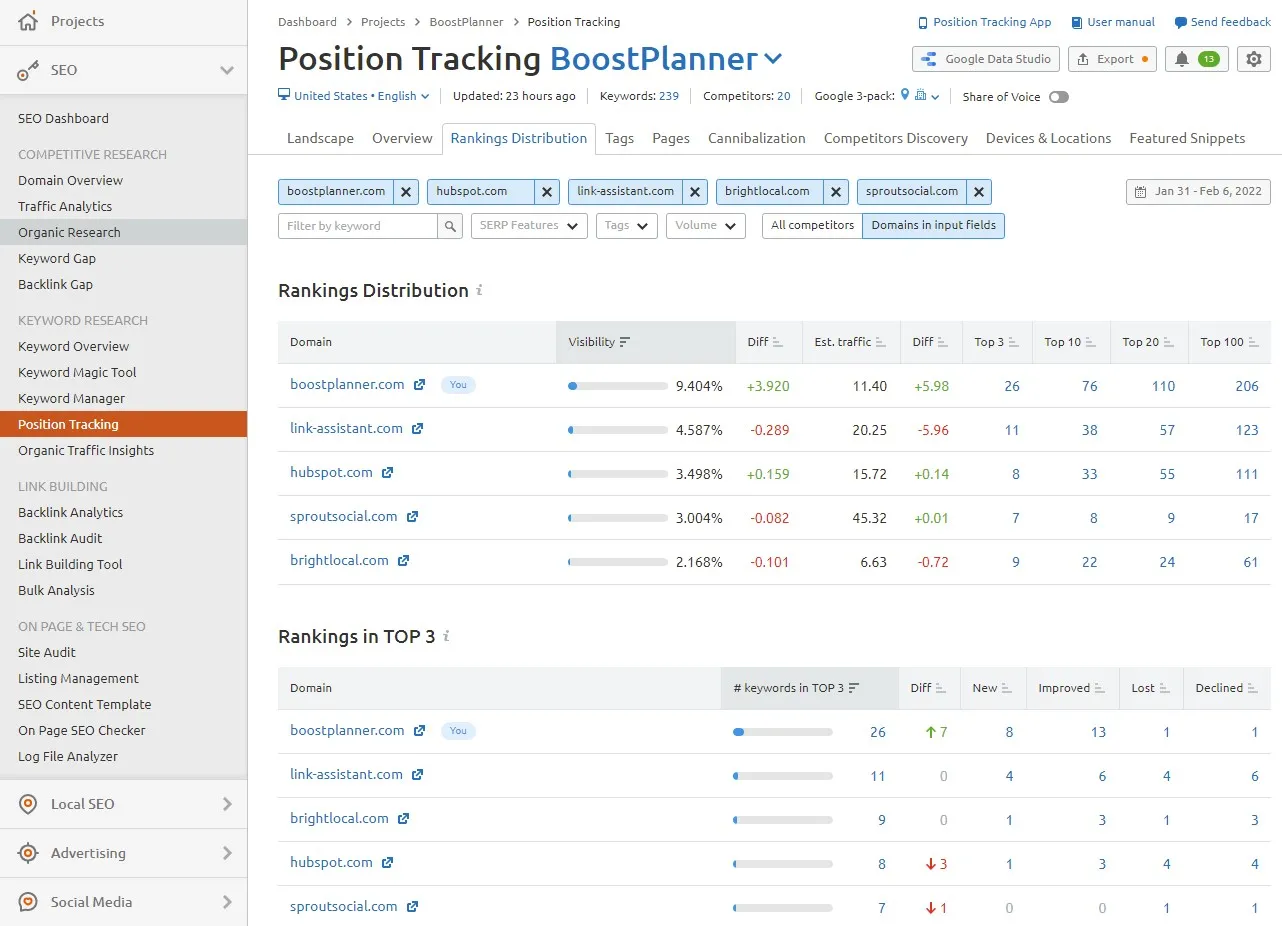The image size is (1282, 926).
Task: Switch to the All competitors view
Action: [x=812, y=226]
